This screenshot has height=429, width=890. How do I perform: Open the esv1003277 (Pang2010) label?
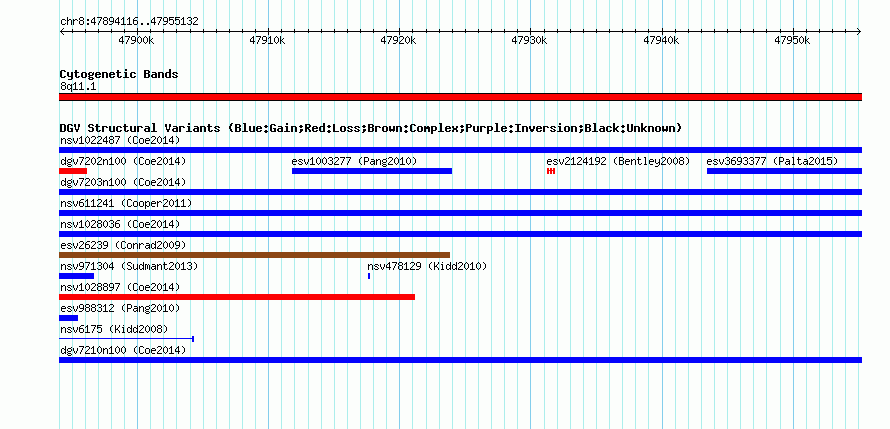[354, 161]
